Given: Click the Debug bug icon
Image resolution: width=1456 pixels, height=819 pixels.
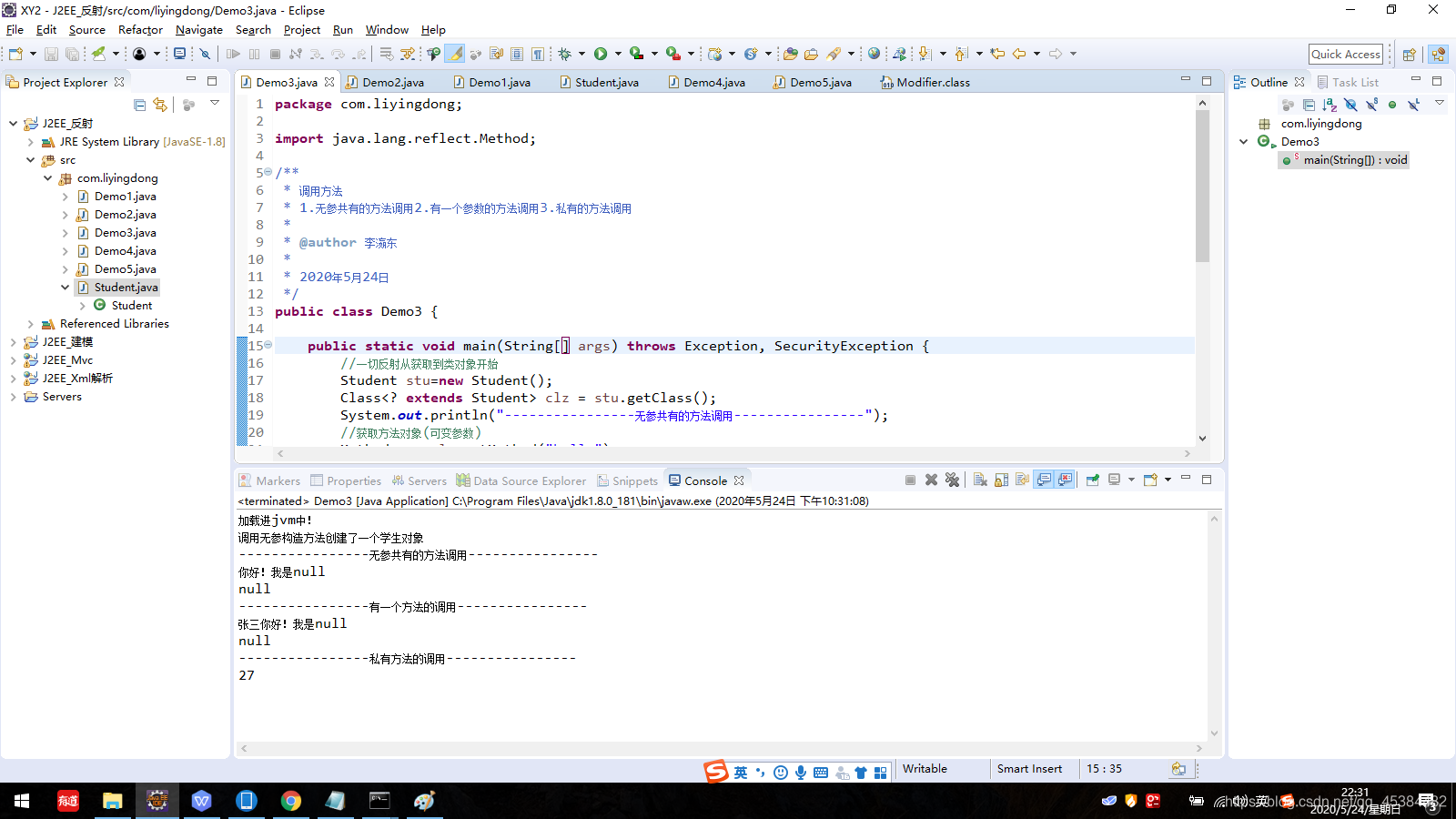Looking at the screenshot, I should point(564,54).
